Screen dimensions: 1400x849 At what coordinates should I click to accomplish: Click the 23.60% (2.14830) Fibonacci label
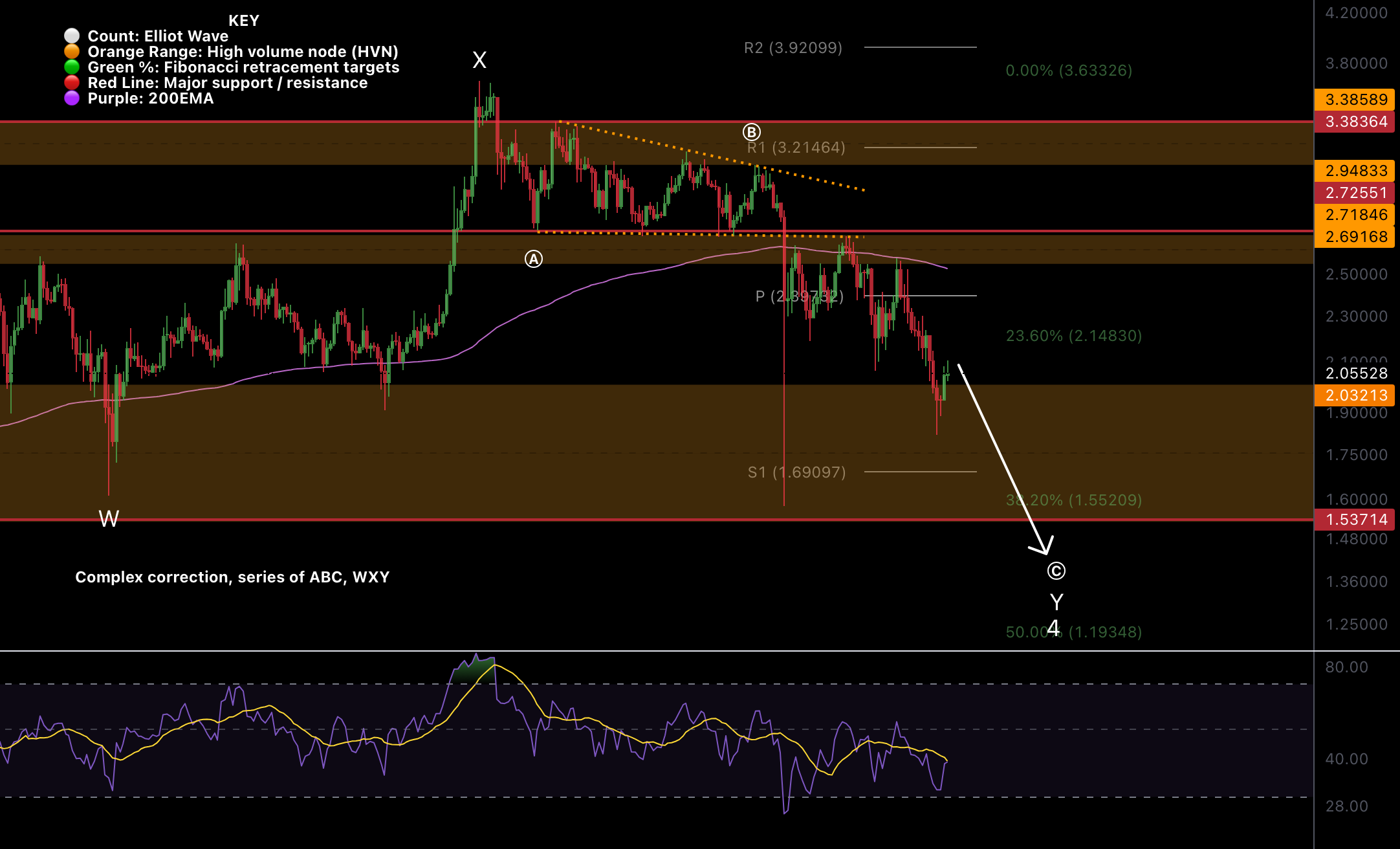(x=1073, y=336)
